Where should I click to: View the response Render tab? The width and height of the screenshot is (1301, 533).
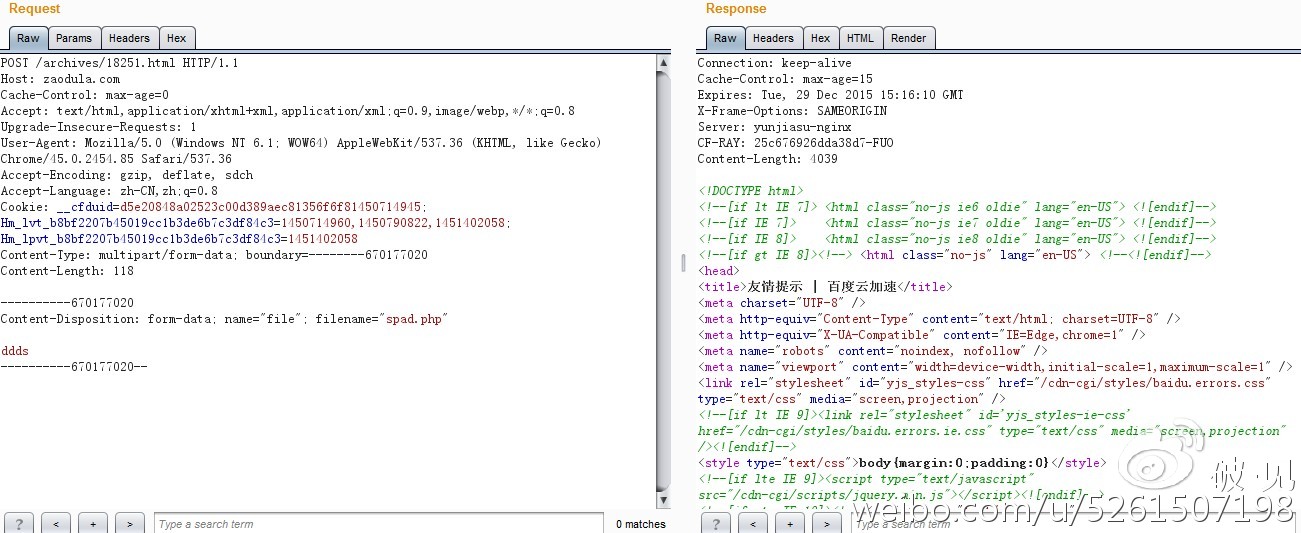[909, 38]
